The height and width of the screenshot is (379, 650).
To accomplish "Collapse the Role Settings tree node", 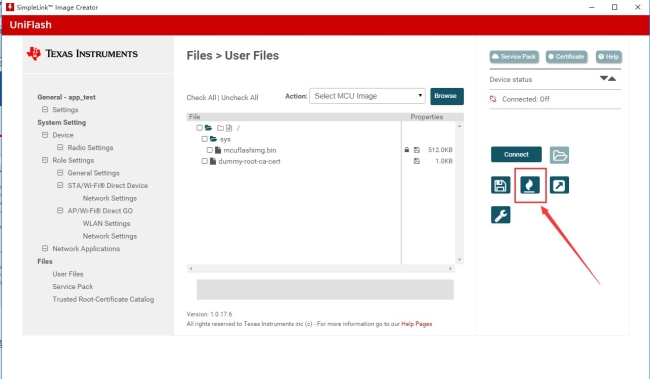I will [x=45, y=160].
